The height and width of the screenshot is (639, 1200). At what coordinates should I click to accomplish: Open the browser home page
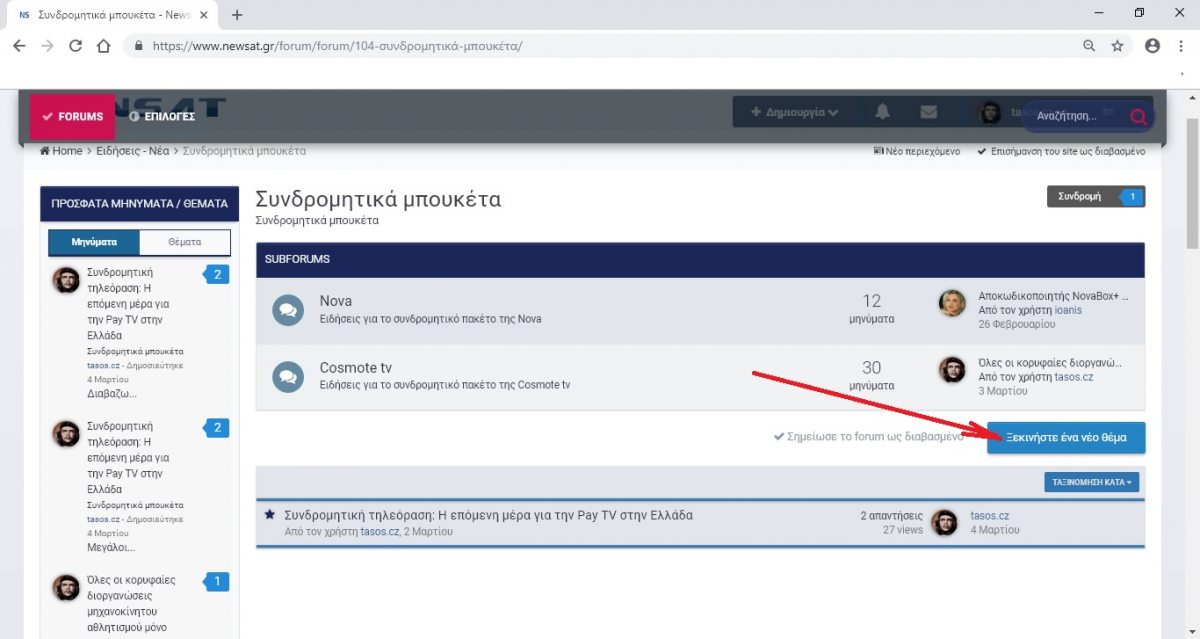tap(103, 46)
